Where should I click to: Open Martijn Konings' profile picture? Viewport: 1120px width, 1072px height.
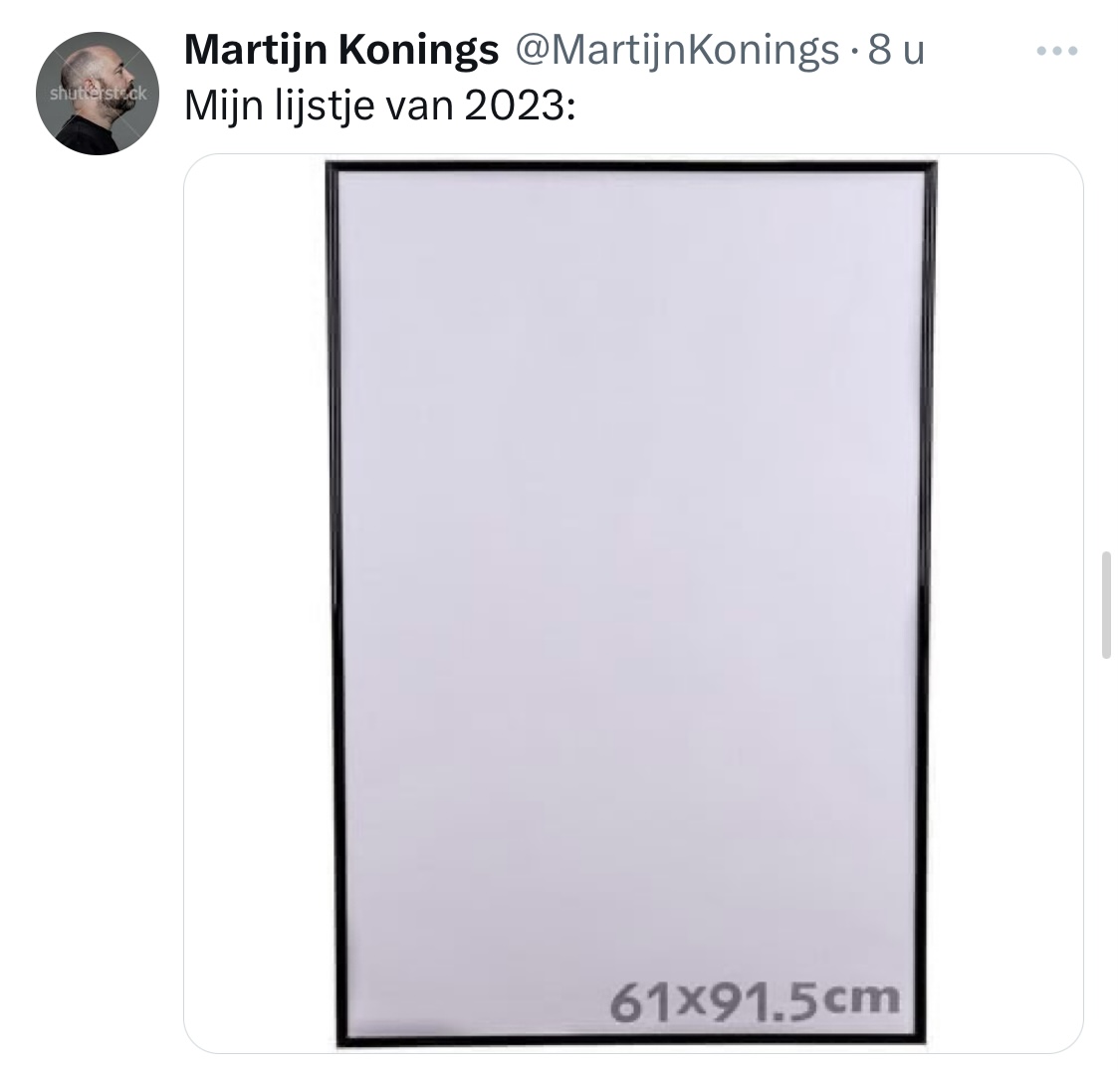click(x=98, y=94)
